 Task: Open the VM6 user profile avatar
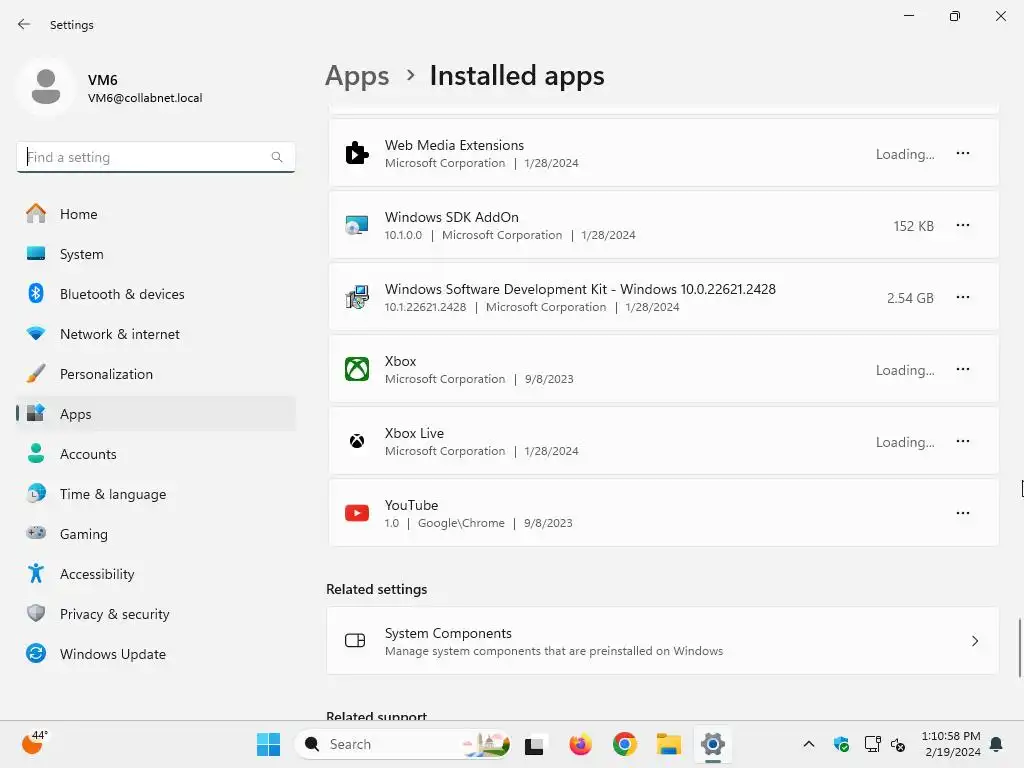click(46, 87)
